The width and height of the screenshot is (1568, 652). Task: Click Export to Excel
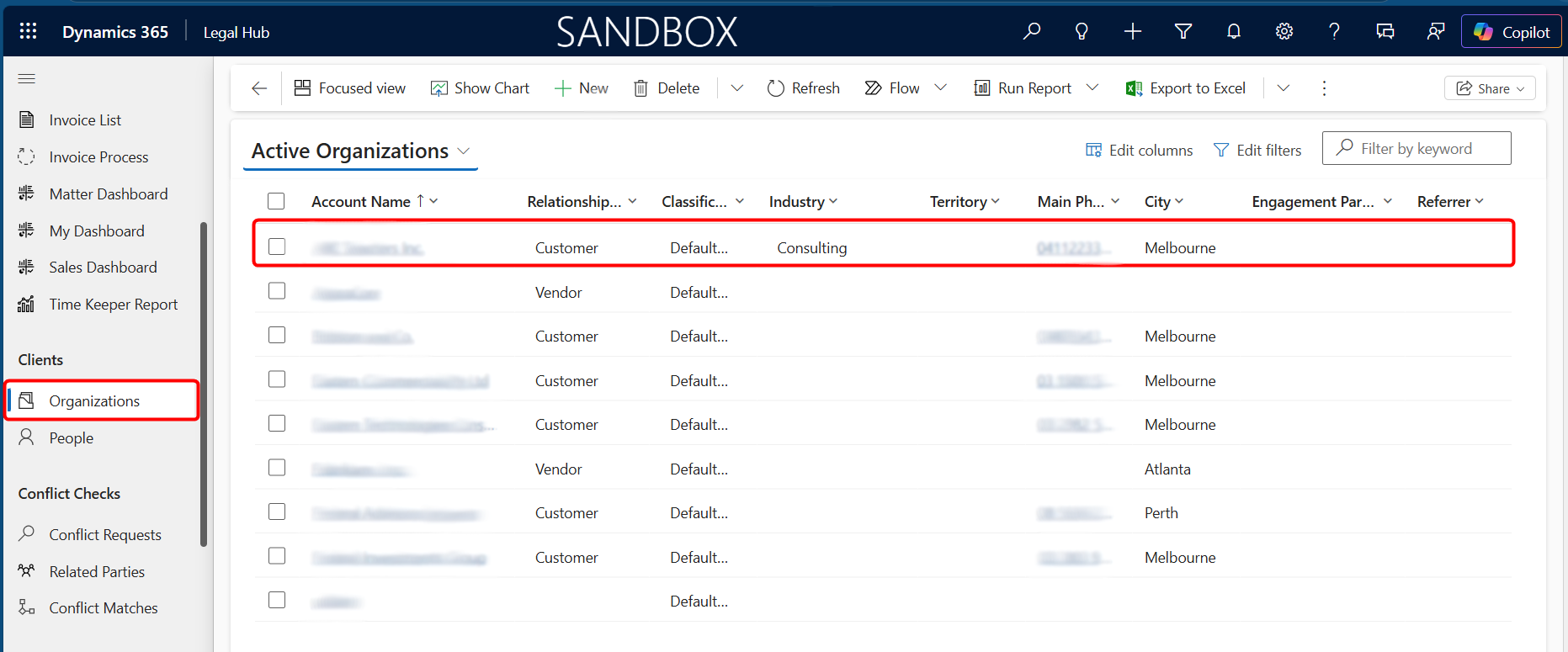pos(1186,88)
